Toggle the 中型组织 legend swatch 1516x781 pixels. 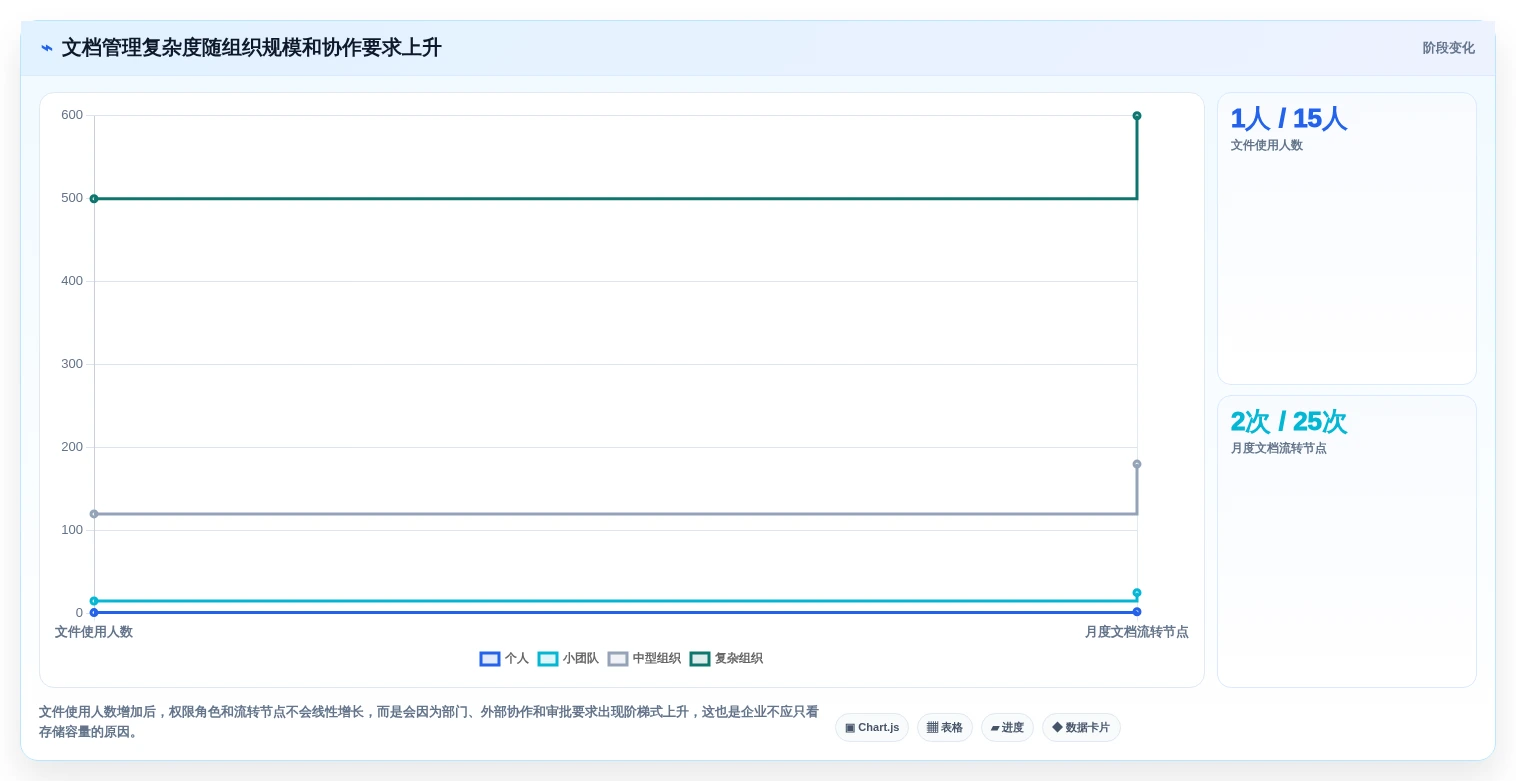[x=618, y=659]
